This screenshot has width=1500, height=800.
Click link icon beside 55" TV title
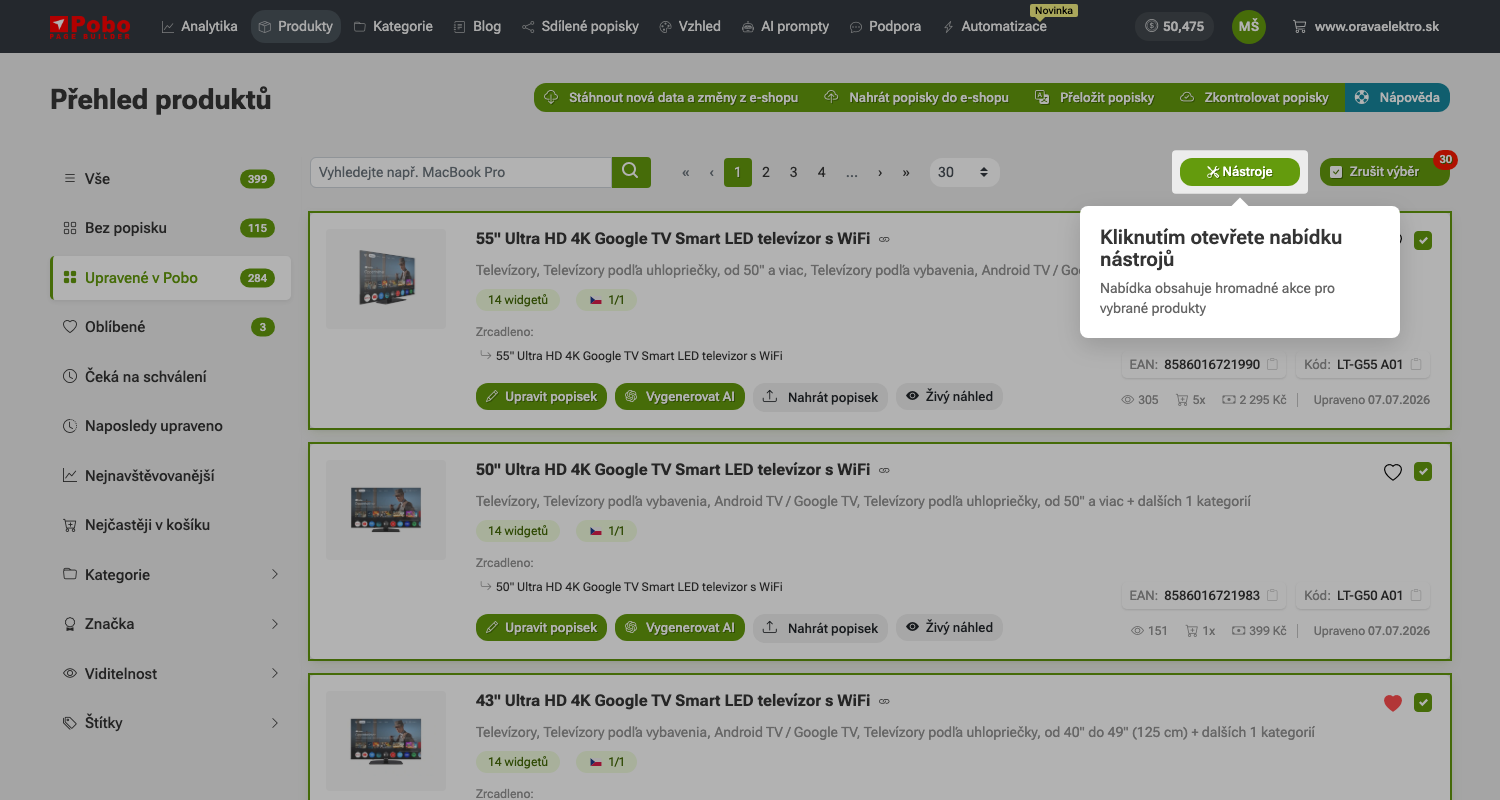(884, 240)
